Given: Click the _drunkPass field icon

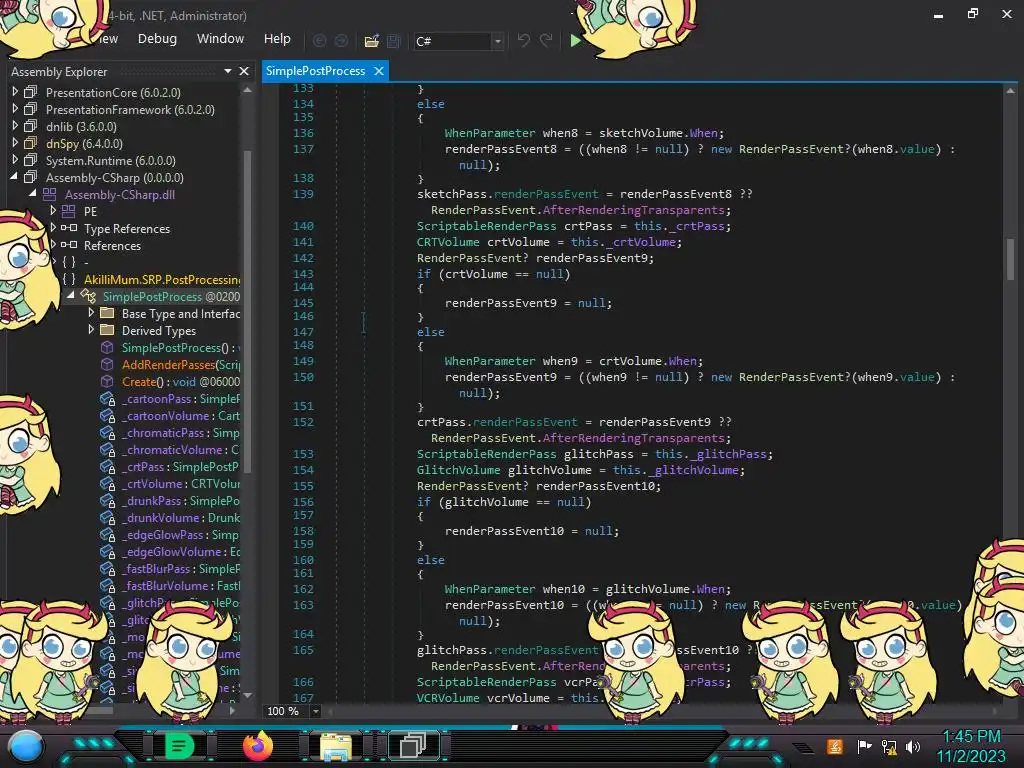Looking at the screenshot, I should pyautogui.click(x=107, y=501).
